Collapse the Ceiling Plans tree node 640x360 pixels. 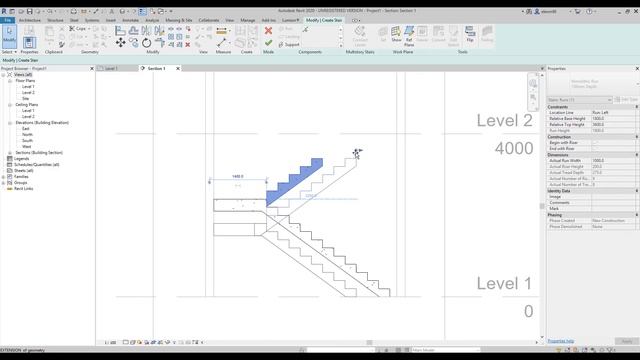pyautogui.click(x=10, y=105)
